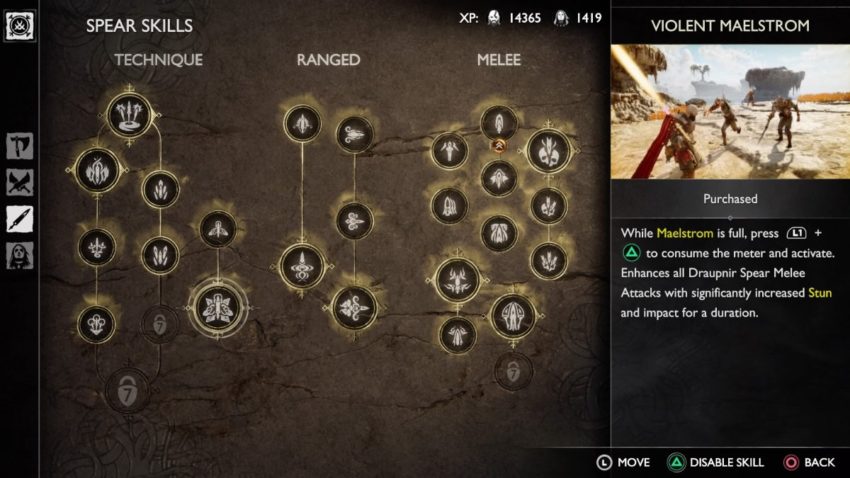Select the Draupnir Spear skills sidebar icon
Image resolution: width=850 pixels, height=478 pixels.
coord(20,219)
